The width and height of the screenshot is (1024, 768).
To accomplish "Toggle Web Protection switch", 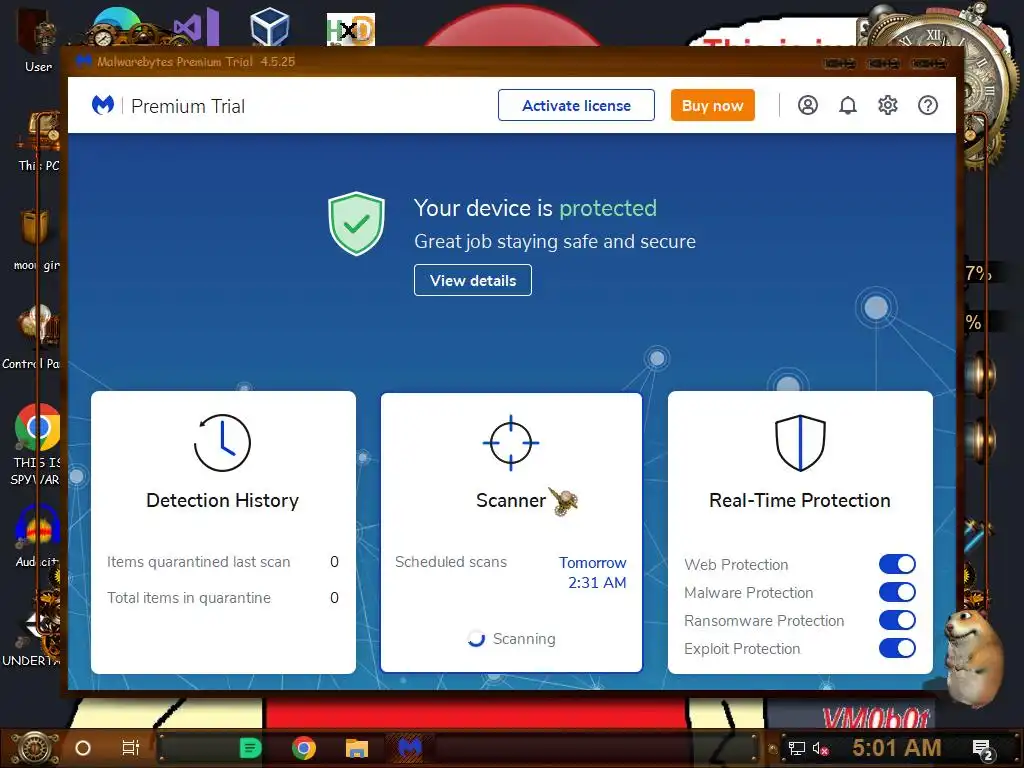I will click(x=897, y=564).
